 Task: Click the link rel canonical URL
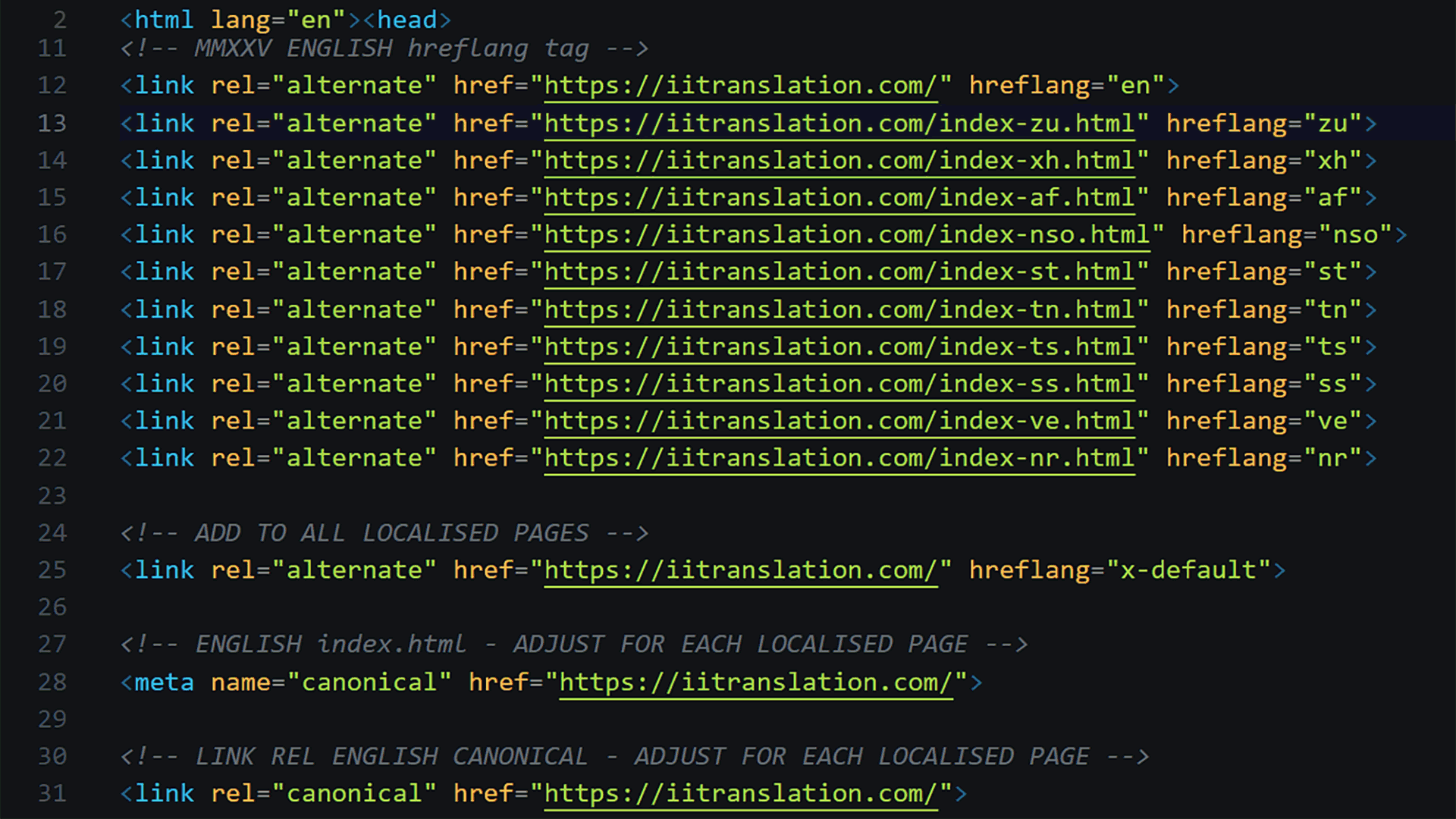coord(740,794)
